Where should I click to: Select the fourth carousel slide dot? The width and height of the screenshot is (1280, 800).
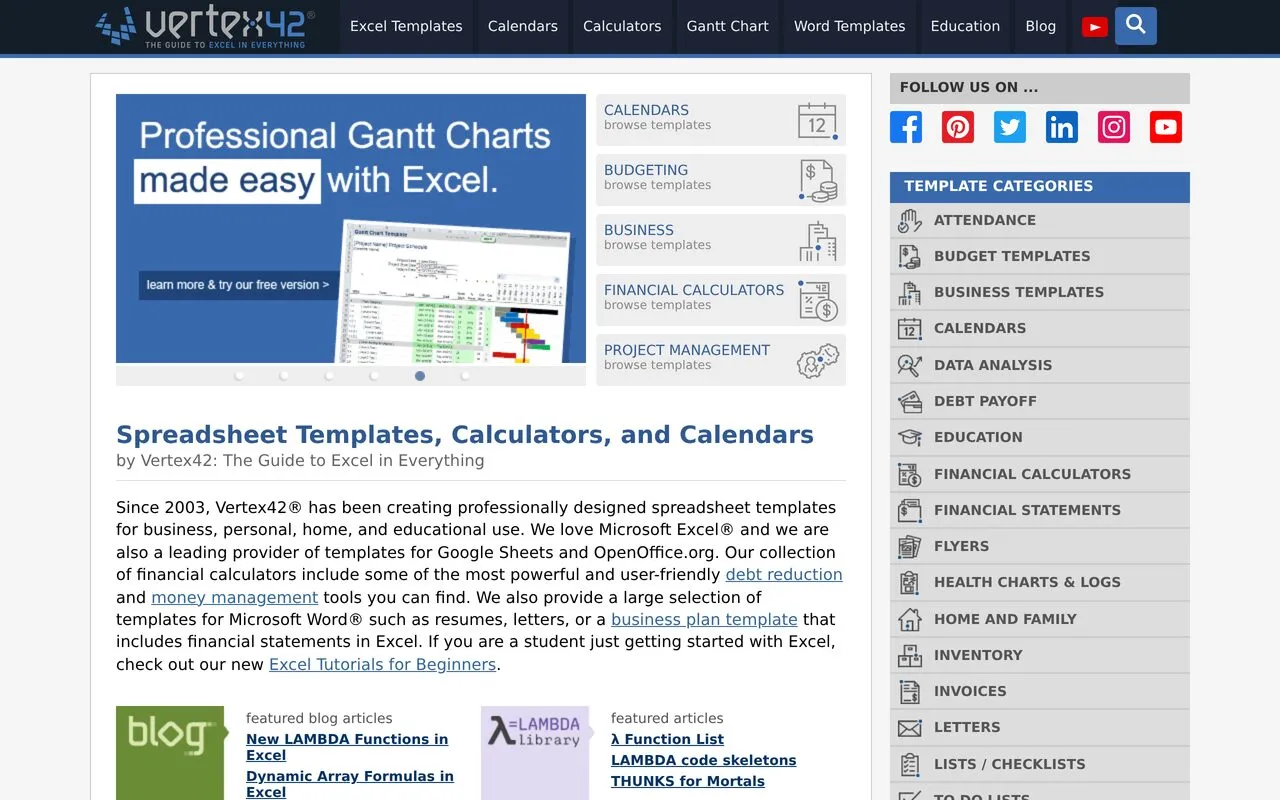pyautogui.click(x=374, y=376)
